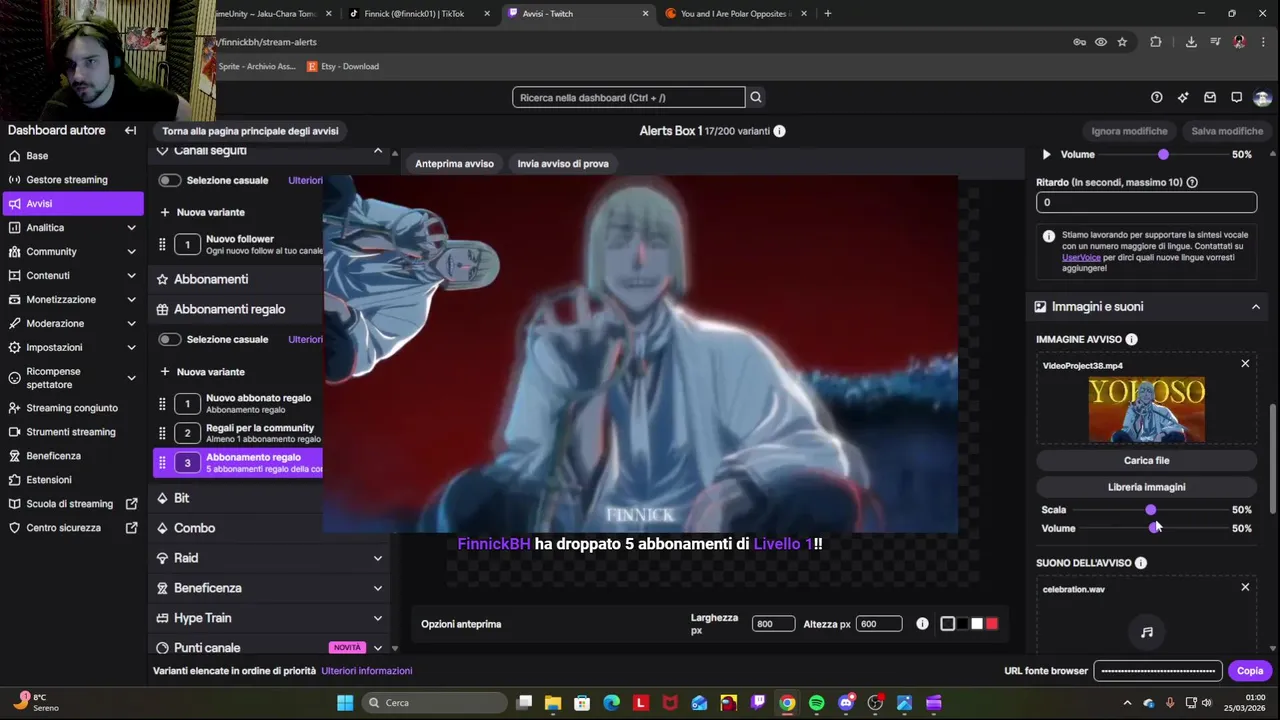Open Chrome media controls icon
Screen dimensions: 1280x720
tap(1215, 42)
